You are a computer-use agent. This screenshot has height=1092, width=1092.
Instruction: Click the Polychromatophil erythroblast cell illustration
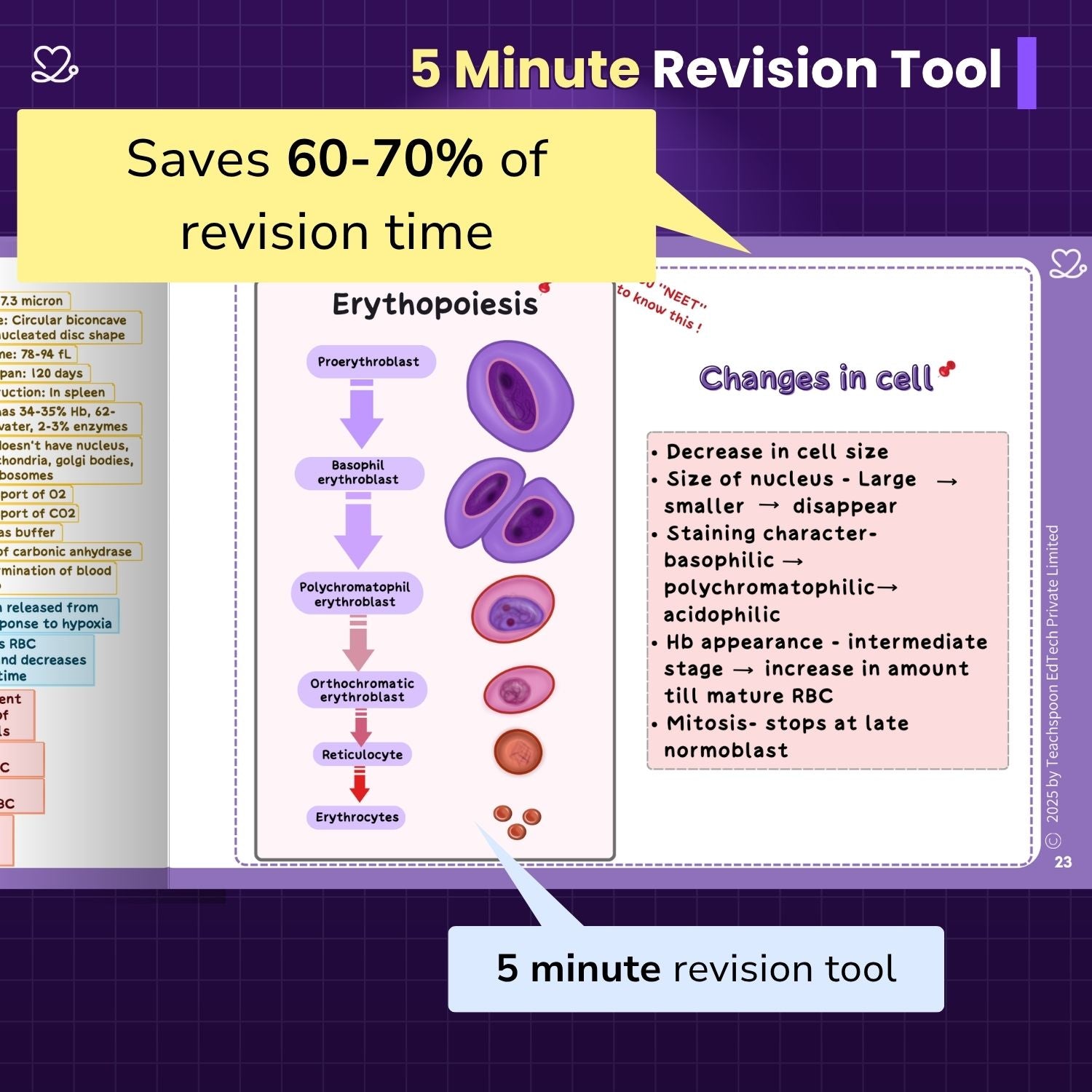pyautogui.click(x=513, y=610)
